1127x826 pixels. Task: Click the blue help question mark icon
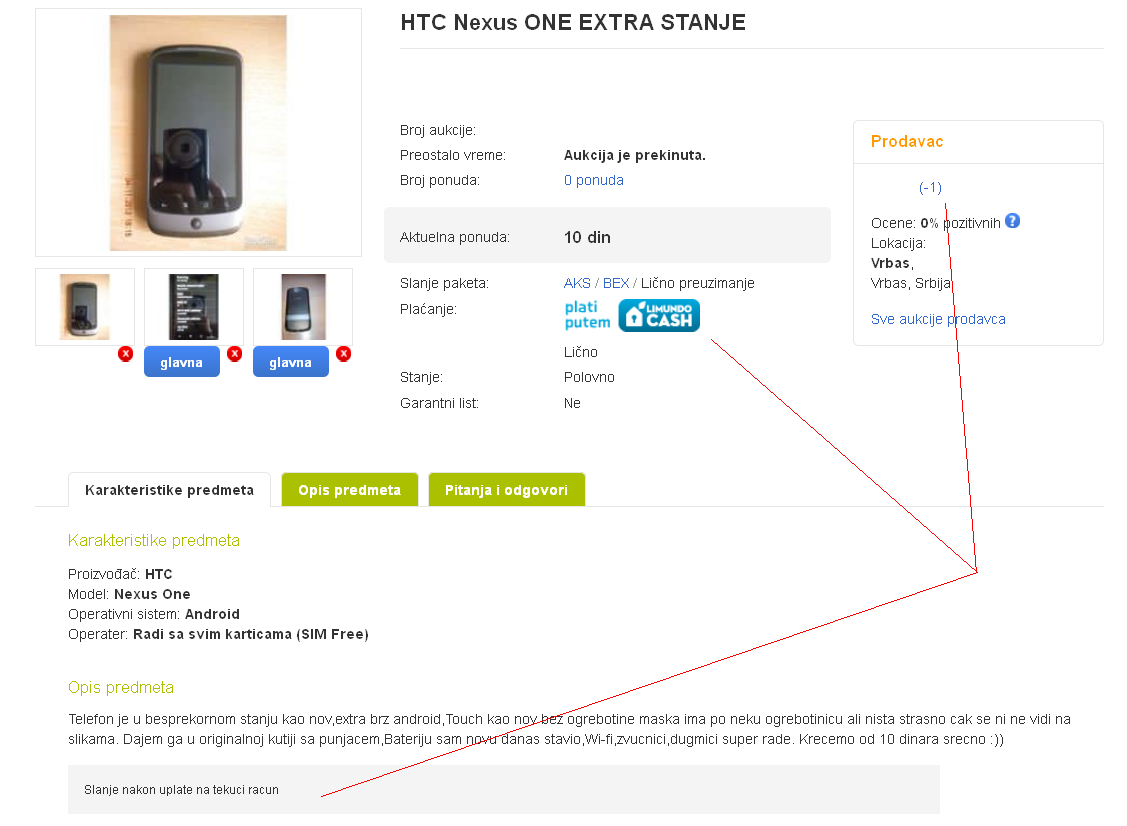point(1013,221)
